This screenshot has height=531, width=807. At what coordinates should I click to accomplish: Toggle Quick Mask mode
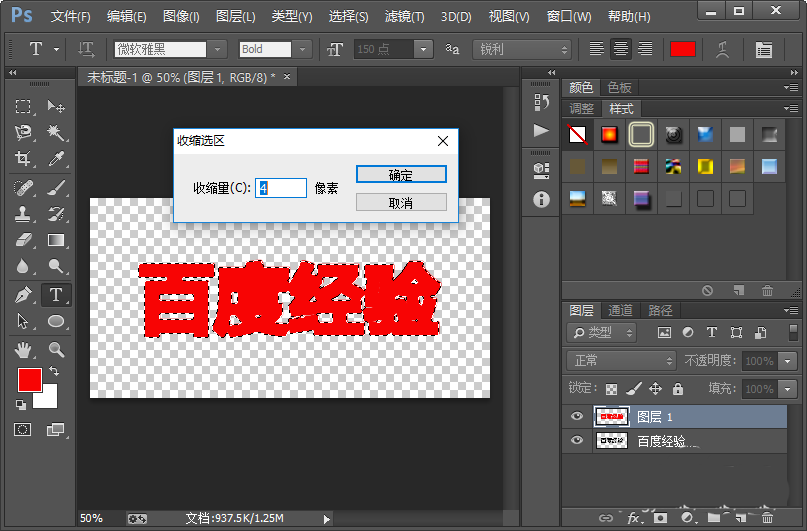coord(23,430)
